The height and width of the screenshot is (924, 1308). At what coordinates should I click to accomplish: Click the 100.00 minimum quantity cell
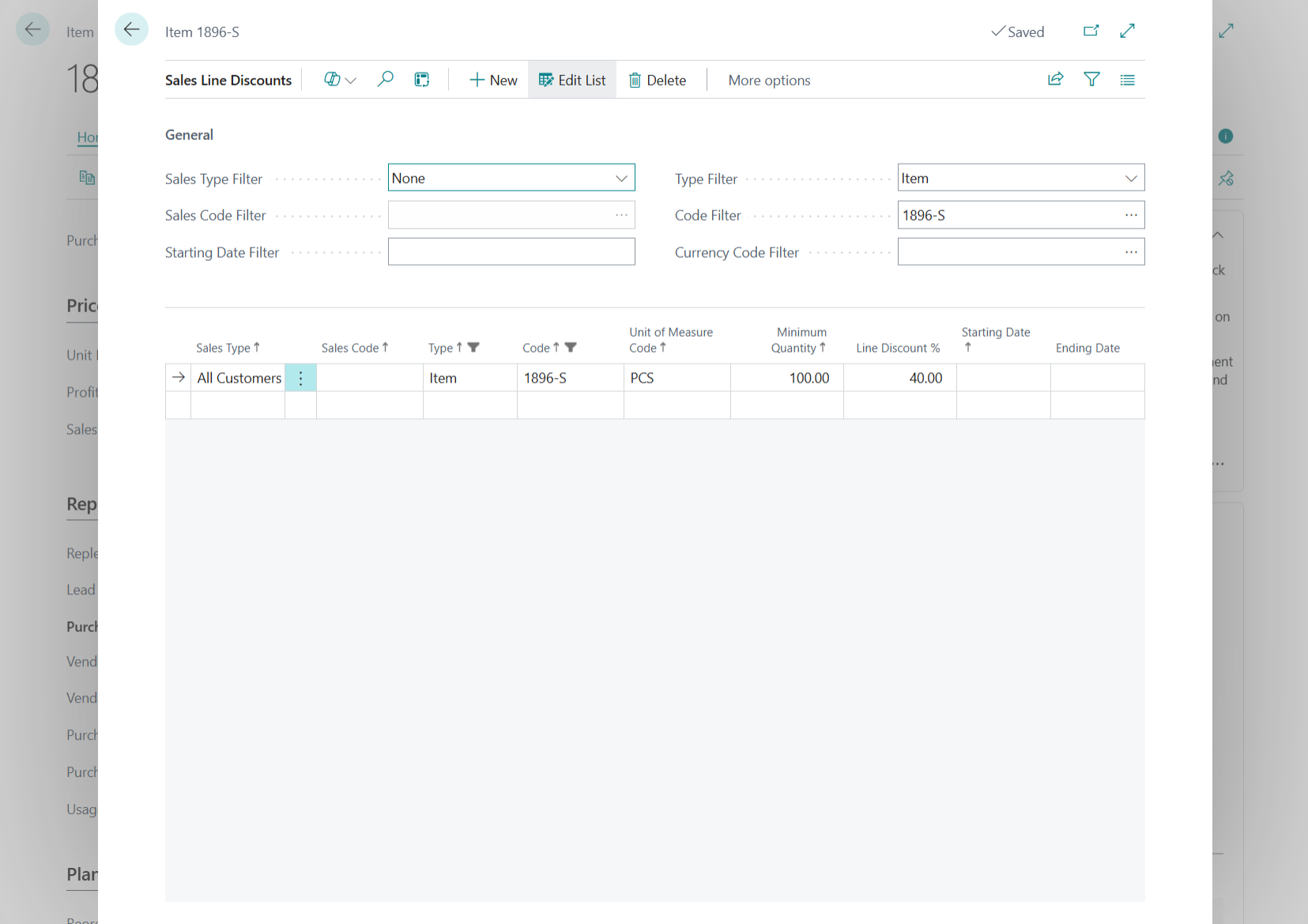pos(787,378)
